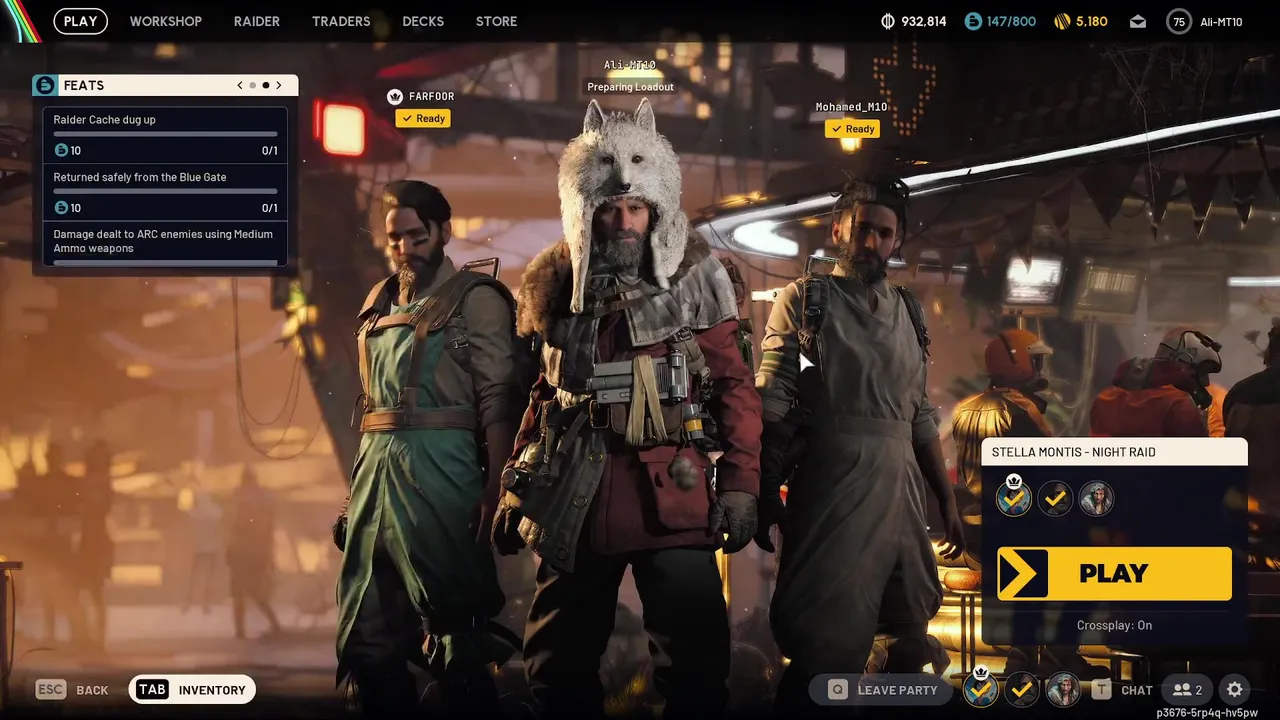
Task: Open the TRADERS tab
Action: (341, 21)
